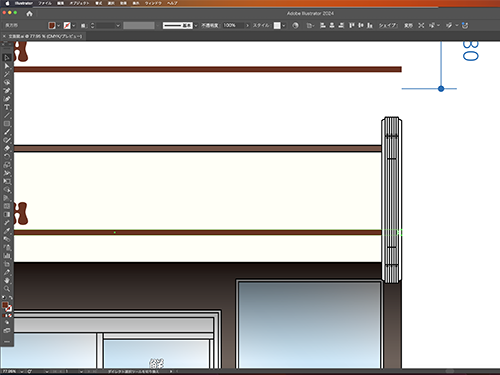Click the vertical align top icon
The image size is (500, 375).
pyautogui.click(x=352, y=25)
